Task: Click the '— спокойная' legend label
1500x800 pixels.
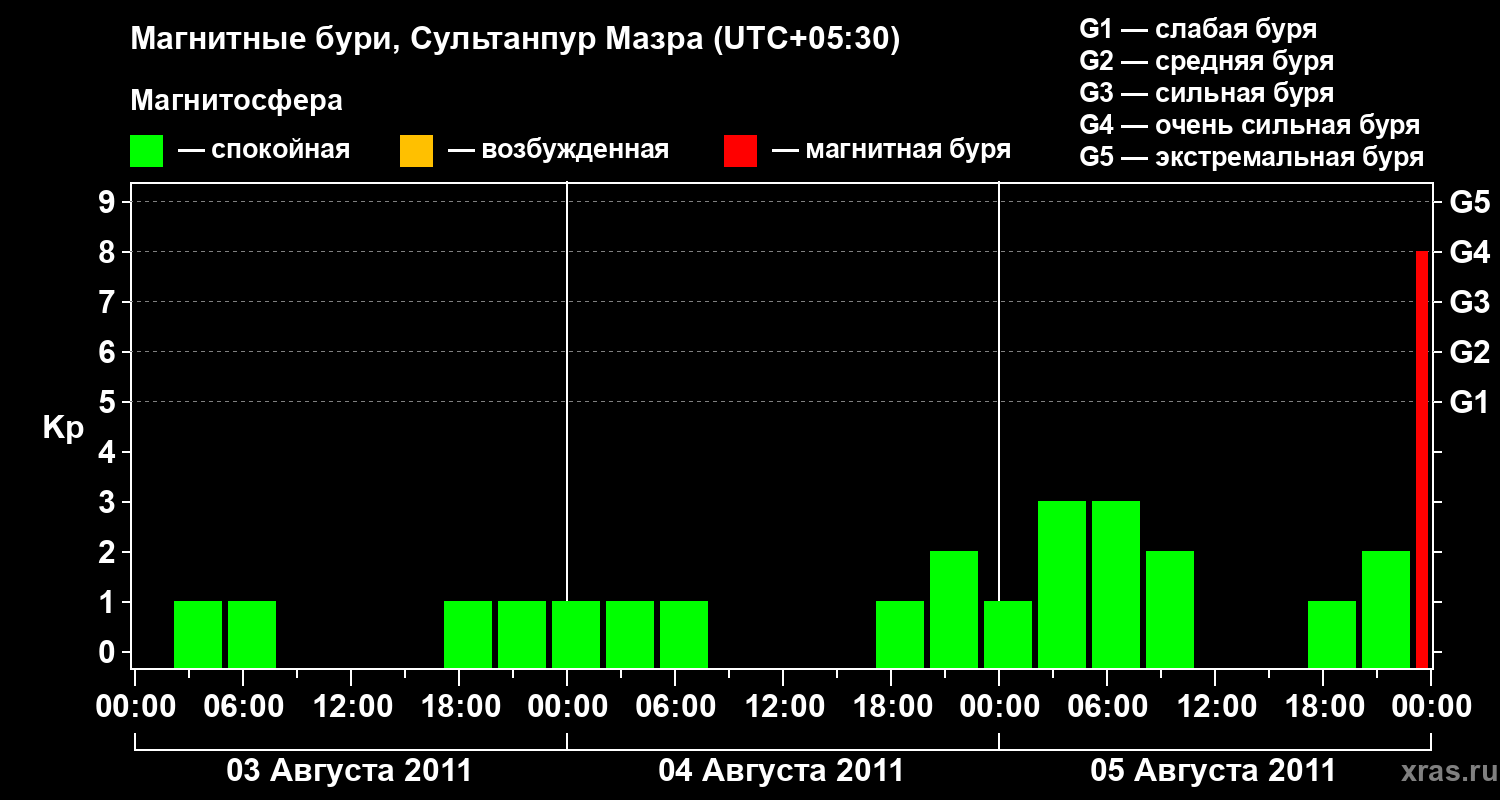Action: tap(264, 151)
